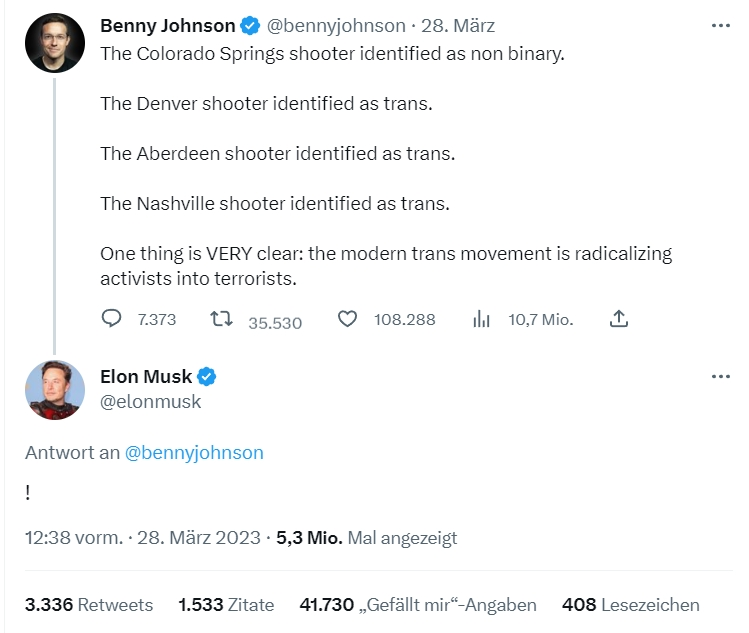Open more options on Benny Johnson's tweet
The width and height of the screenshot is (749, 633).
pos(720,25)
